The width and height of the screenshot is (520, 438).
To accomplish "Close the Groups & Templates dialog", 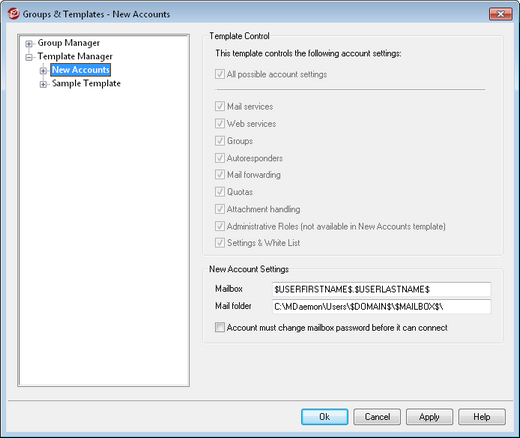I will point(500,14).
